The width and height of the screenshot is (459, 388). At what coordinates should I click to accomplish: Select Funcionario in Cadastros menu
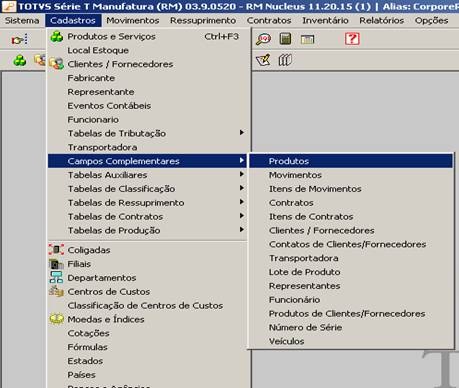(x=147, y=120)
